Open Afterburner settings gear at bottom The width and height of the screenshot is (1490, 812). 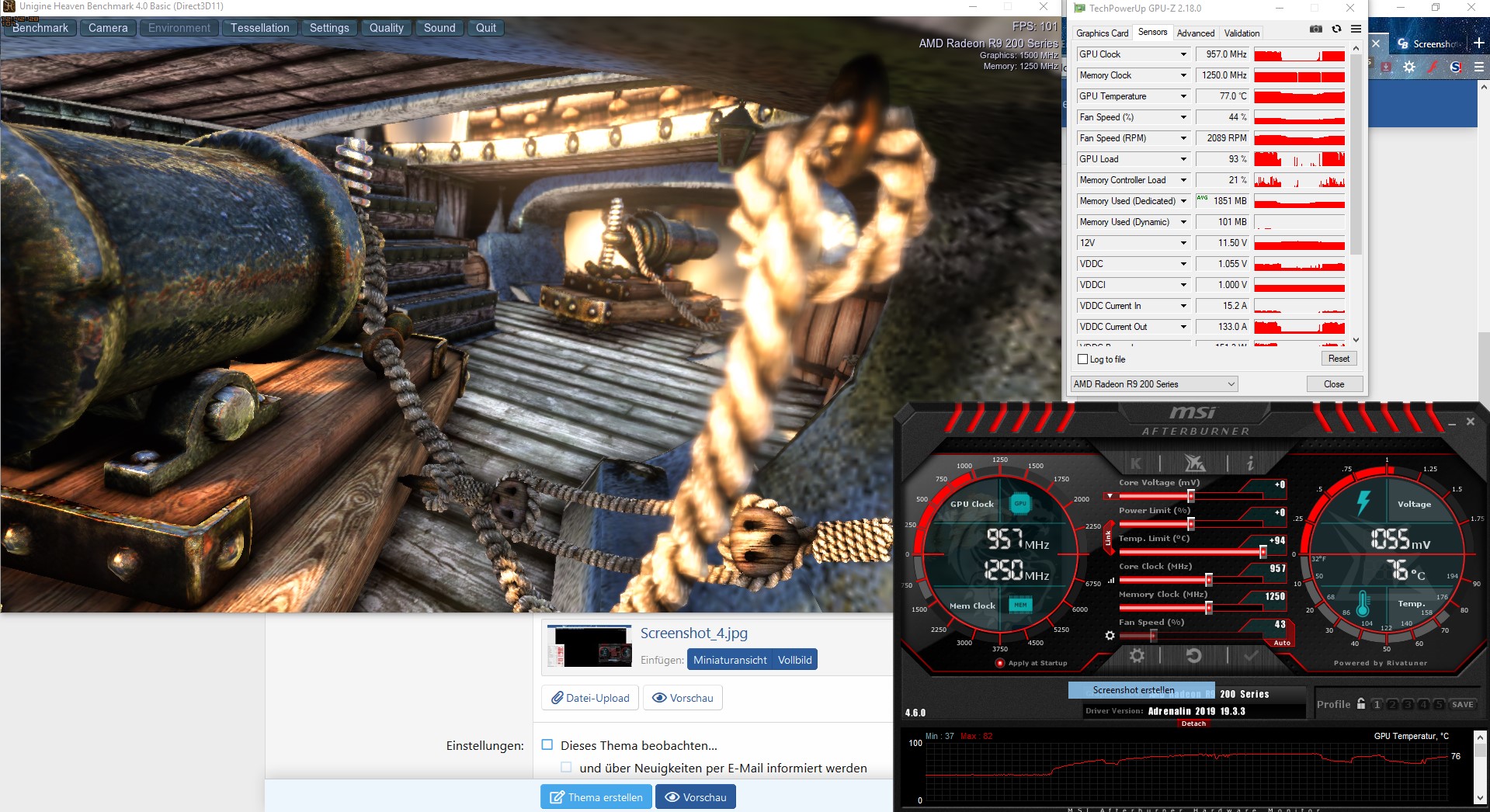[x=1137, y=656]
